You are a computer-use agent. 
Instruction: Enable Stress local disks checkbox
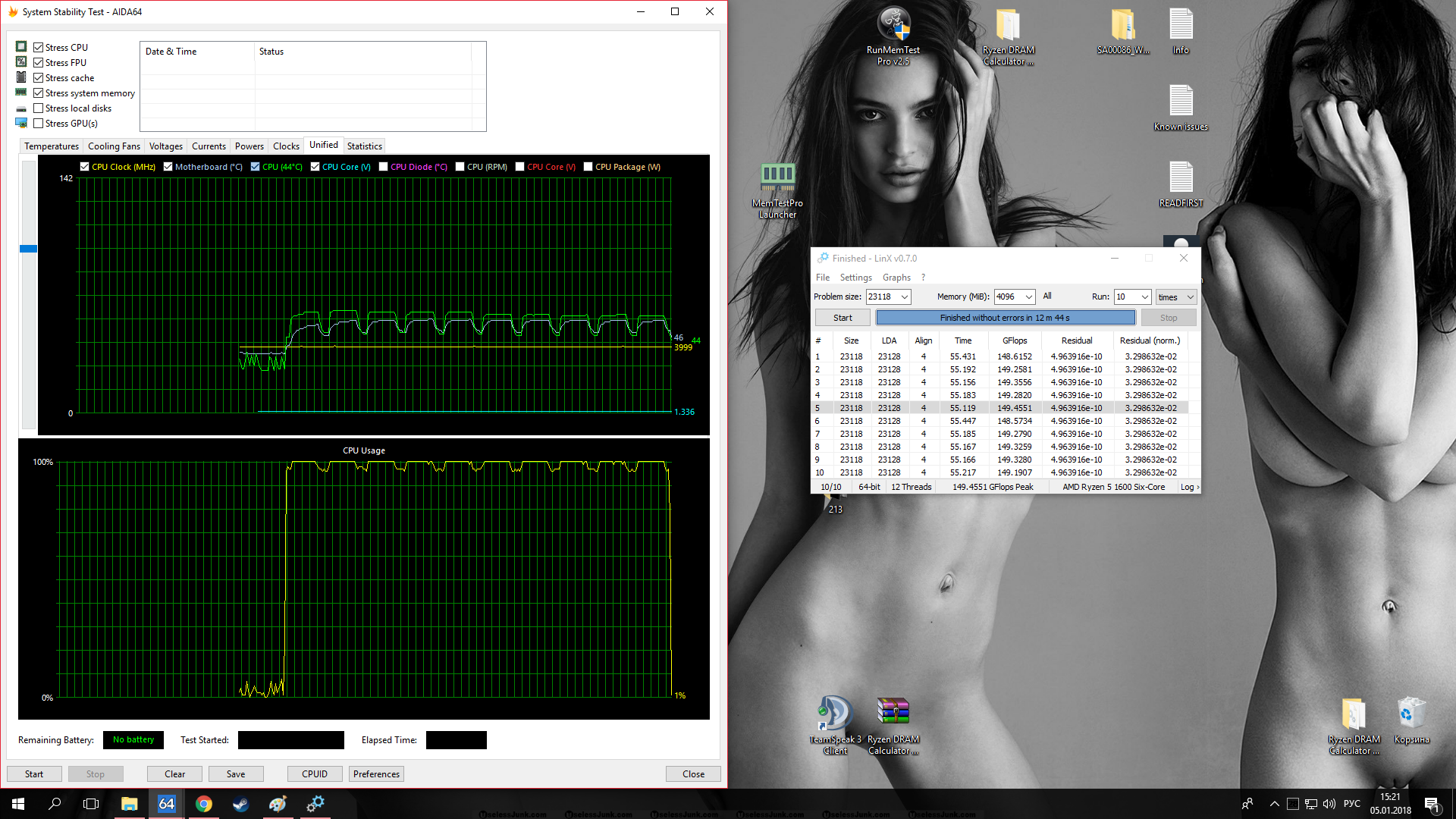point(39,108)
